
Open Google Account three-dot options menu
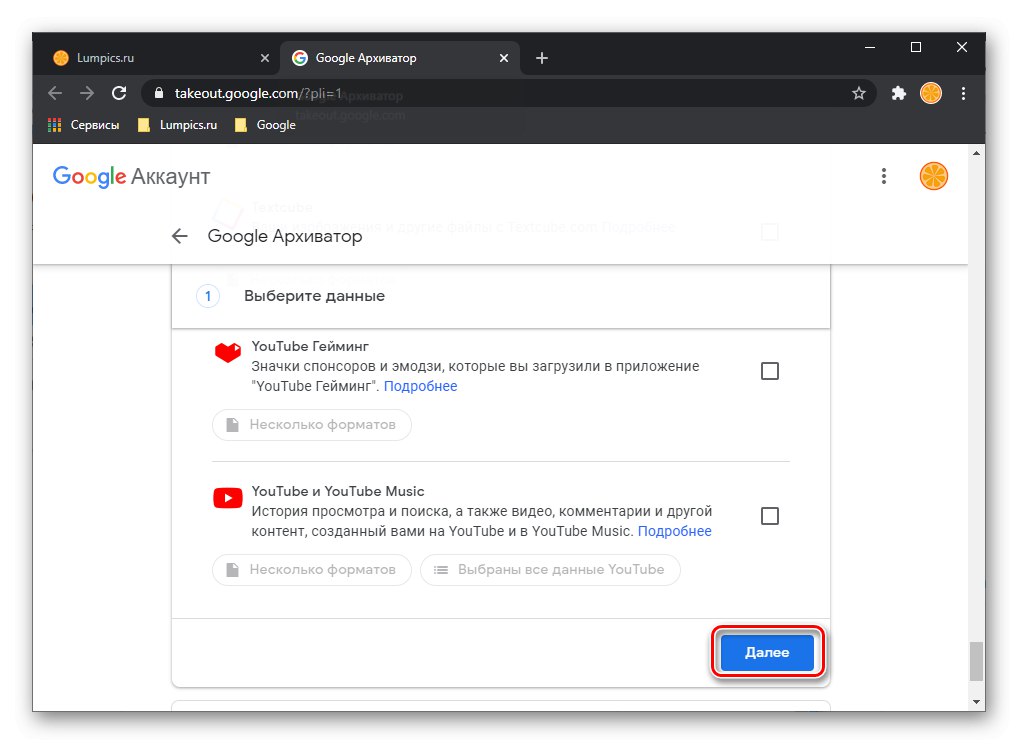pos(884,176)
